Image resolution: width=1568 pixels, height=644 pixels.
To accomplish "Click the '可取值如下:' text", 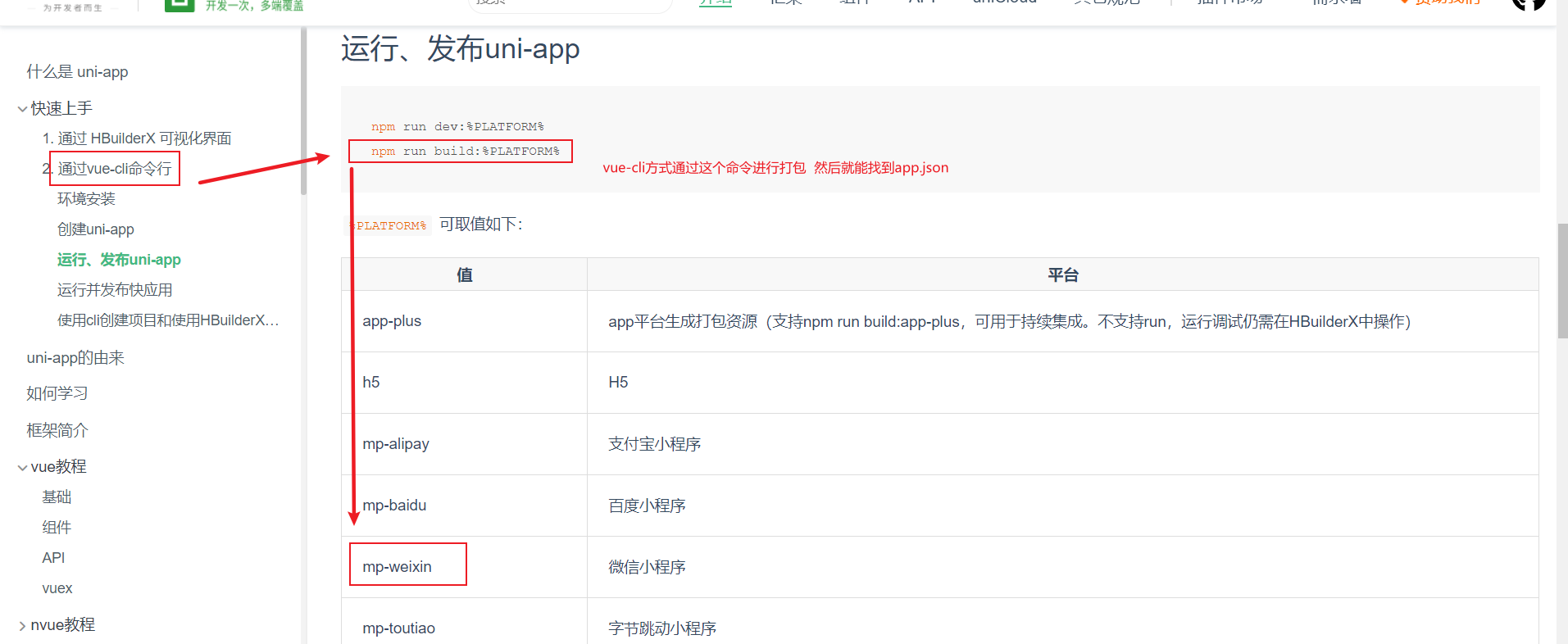I will (481, 224).
